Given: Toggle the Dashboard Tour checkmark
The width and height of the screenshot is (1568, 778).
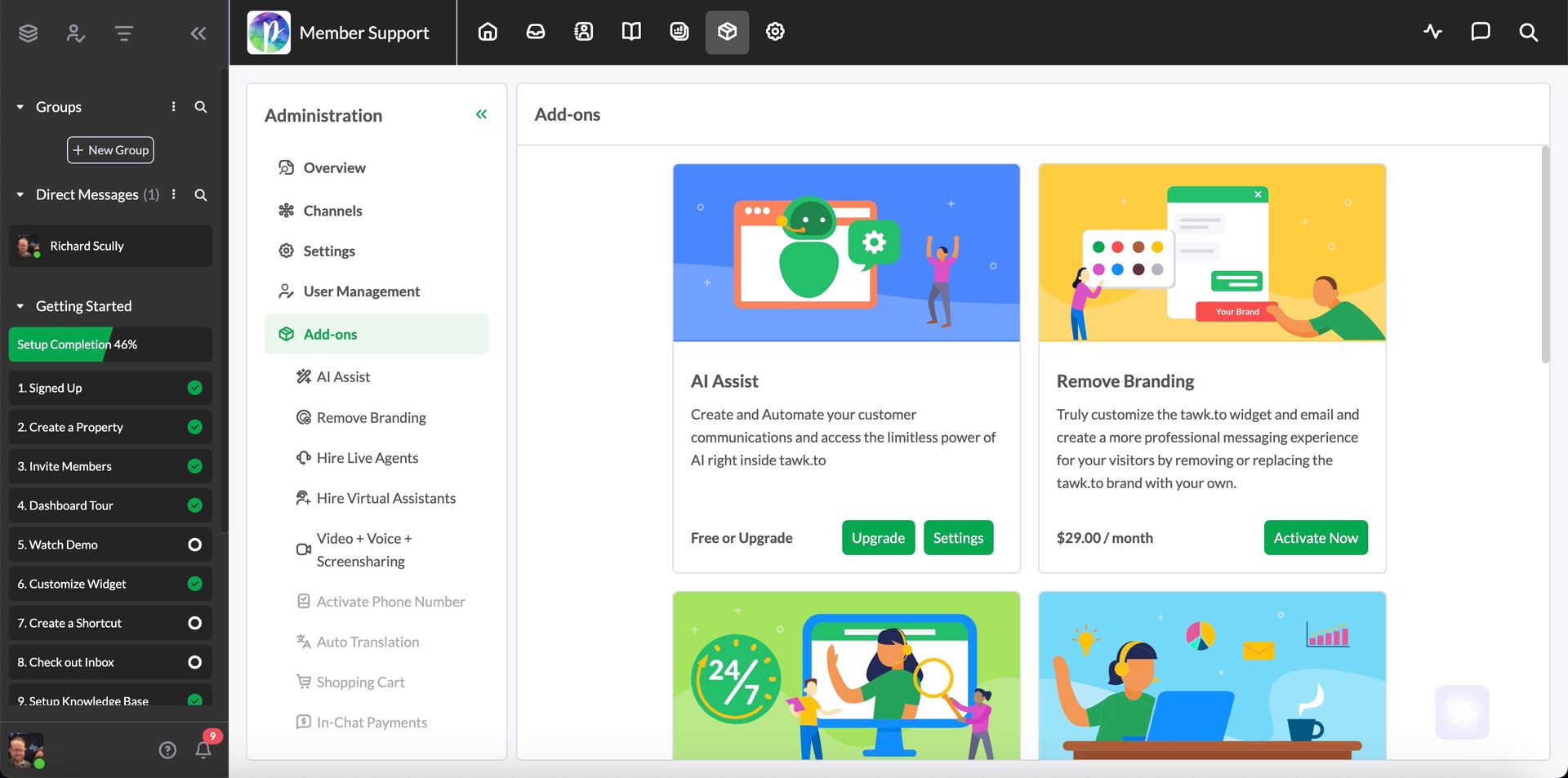Looking at the screenshot, I should (195, 505).
